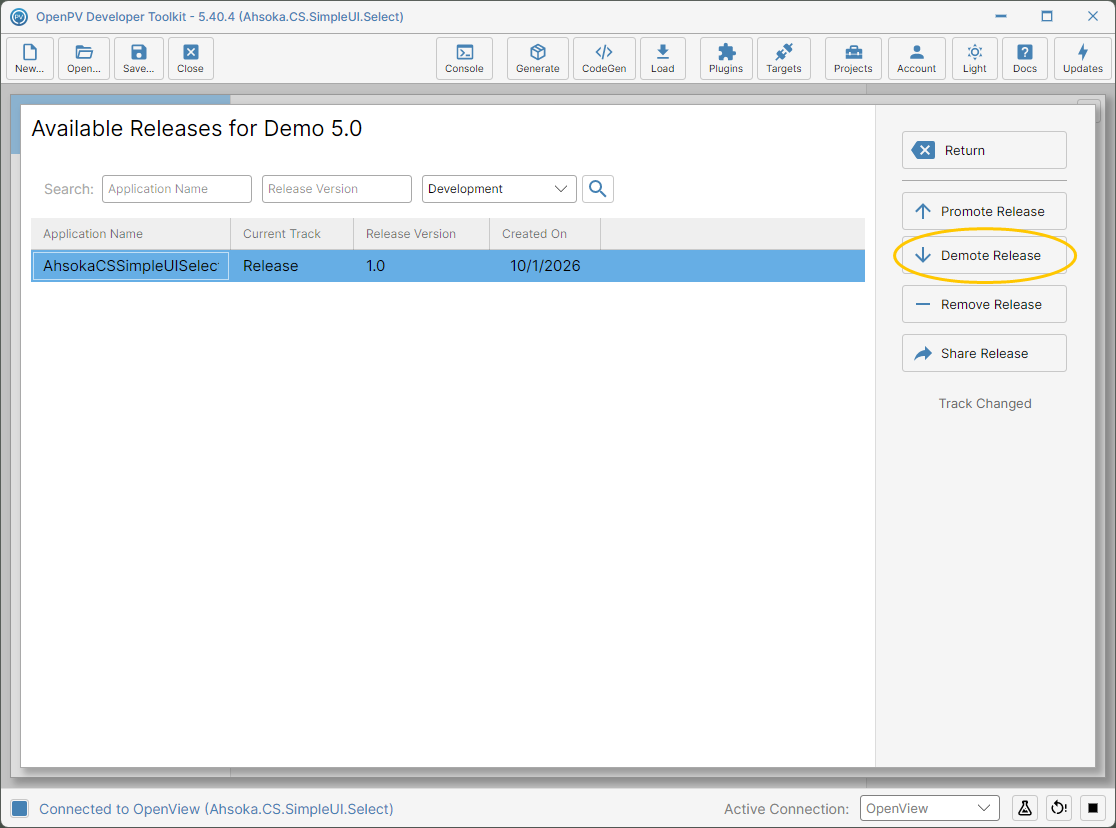1116x828 pixels.
Task: Open the Console panel
Action: pyautogui.click(x=464, y=58)
